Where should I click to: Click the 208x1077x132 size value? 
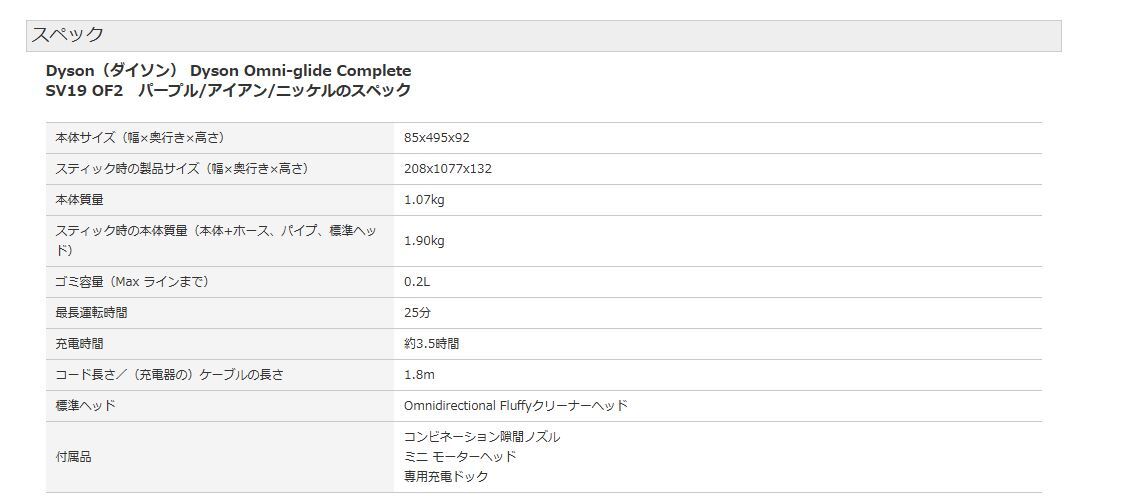point(447,169)
